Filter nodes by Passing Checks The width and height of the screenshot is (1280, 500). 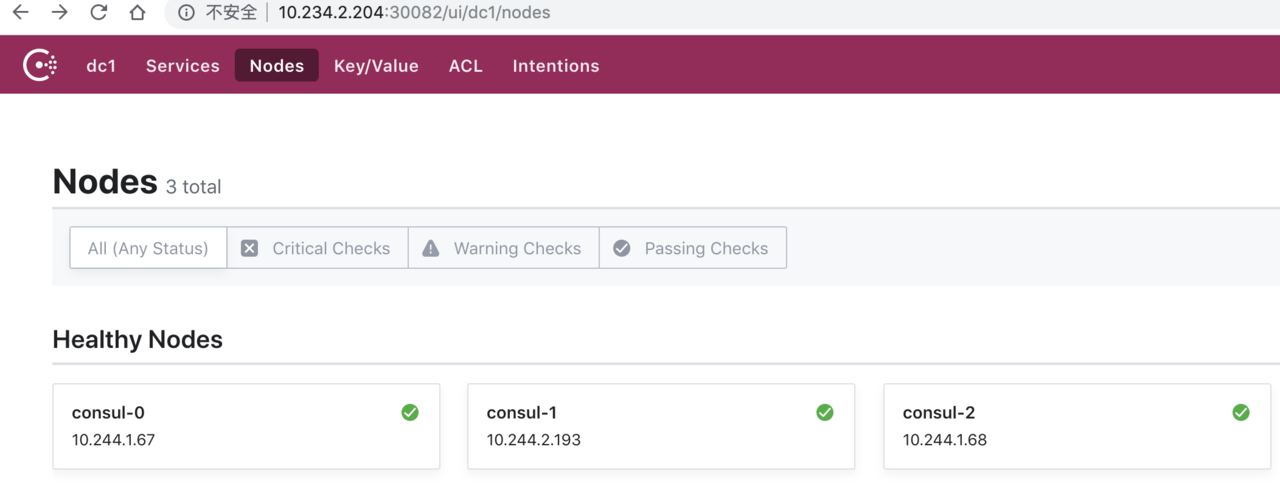[692, 248]
